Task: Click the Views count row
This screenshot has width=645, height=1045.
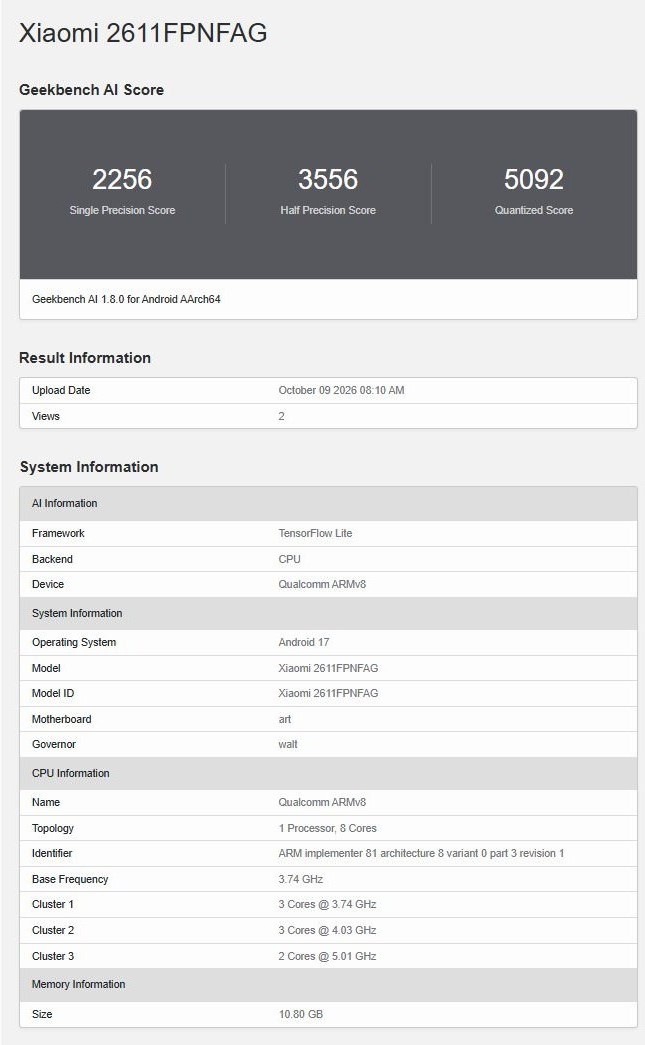Action: click(x=328, y=417)
